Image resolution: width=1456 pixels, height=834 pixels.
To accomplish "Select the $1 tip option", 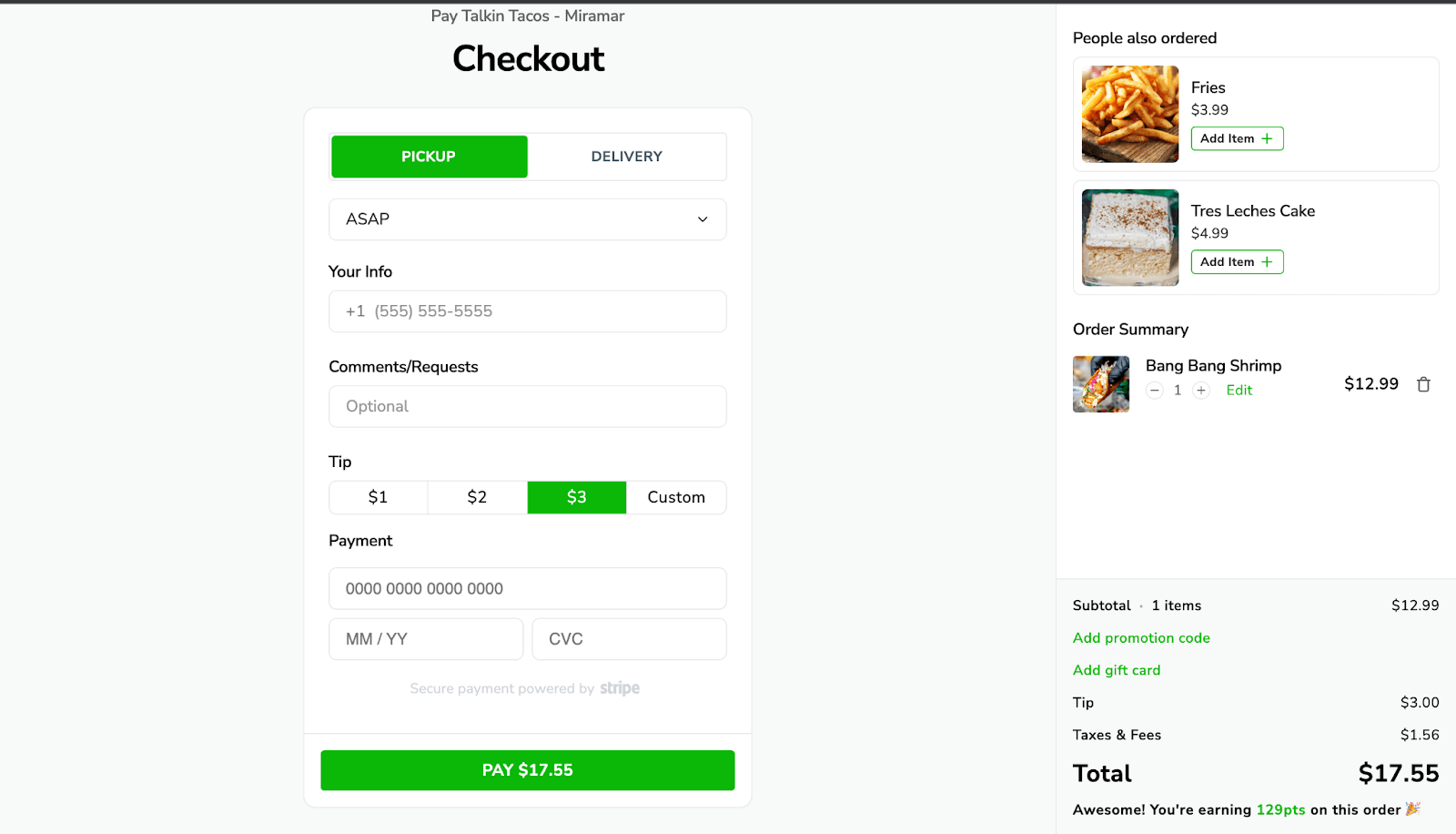I will 378,497.
